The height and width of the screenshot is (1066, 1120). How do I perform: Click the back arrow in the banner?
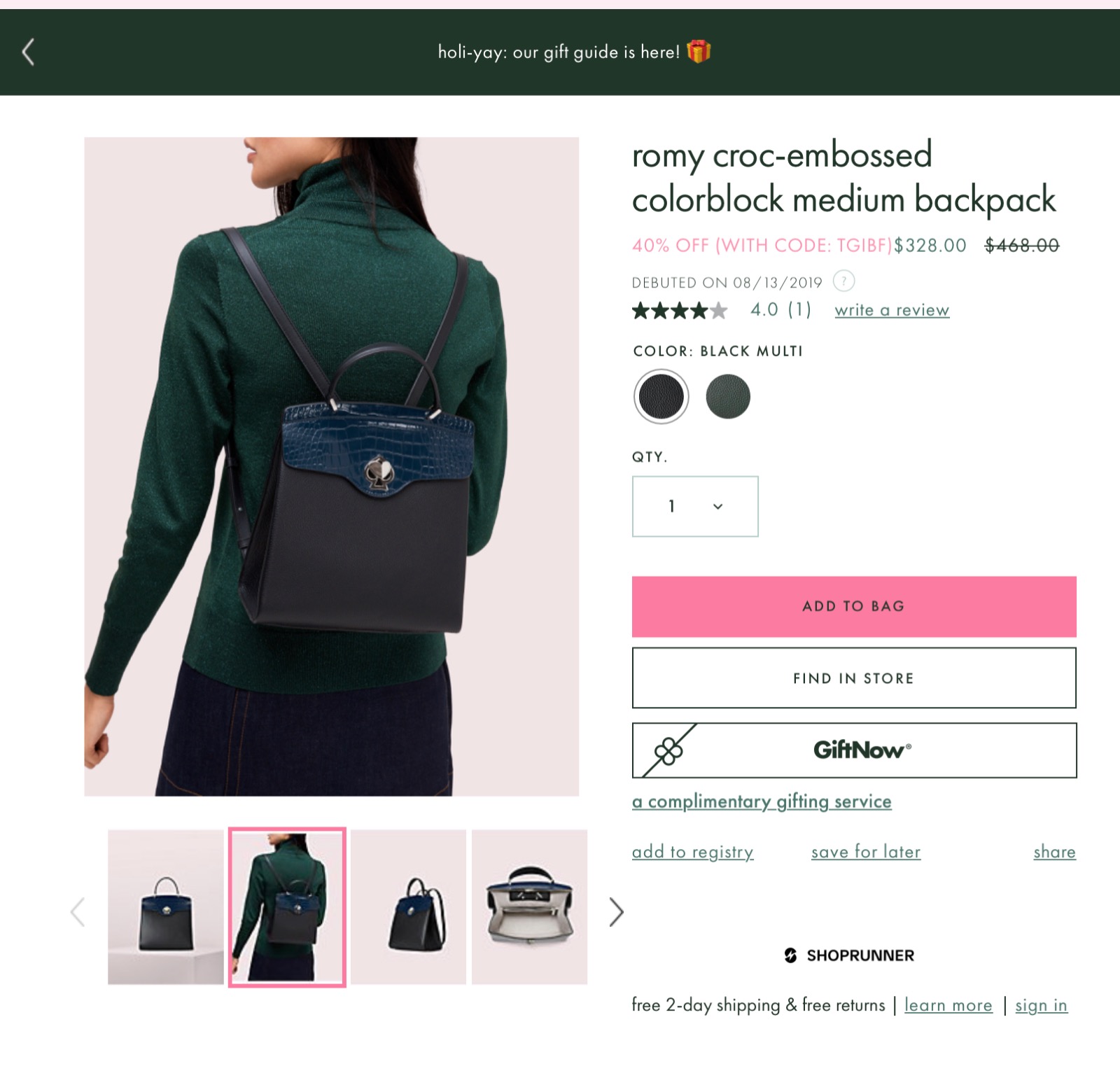pyautogui.click(x=28, y=52)
